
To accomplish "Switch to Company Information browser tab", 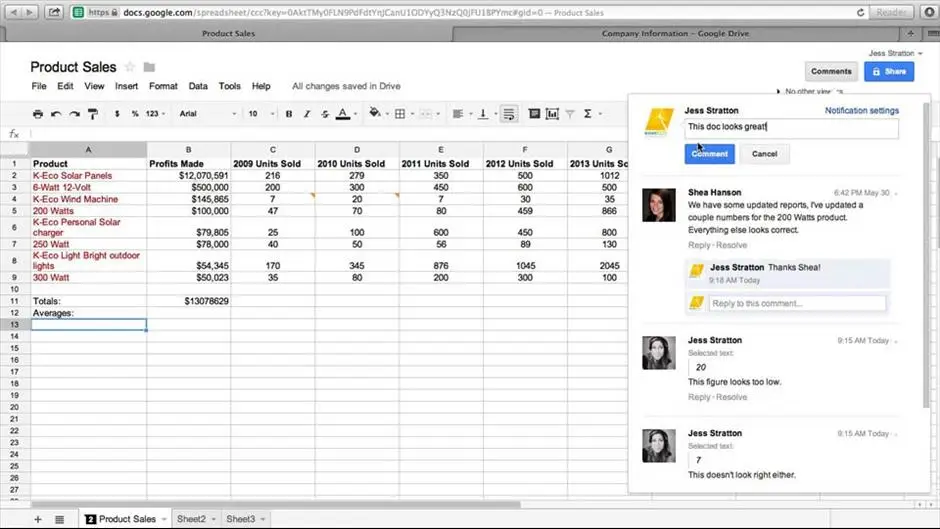I will click(x=675, y=34).
